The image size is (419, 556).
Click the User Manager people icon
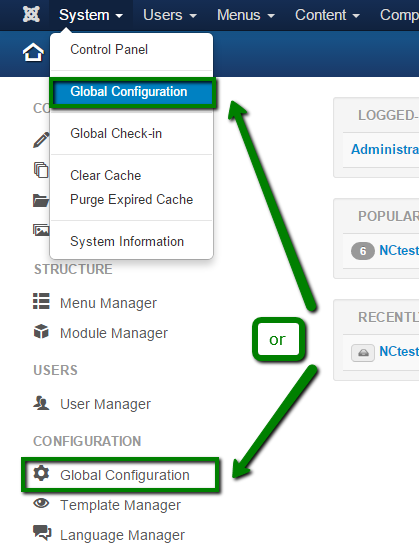point(41,402)
